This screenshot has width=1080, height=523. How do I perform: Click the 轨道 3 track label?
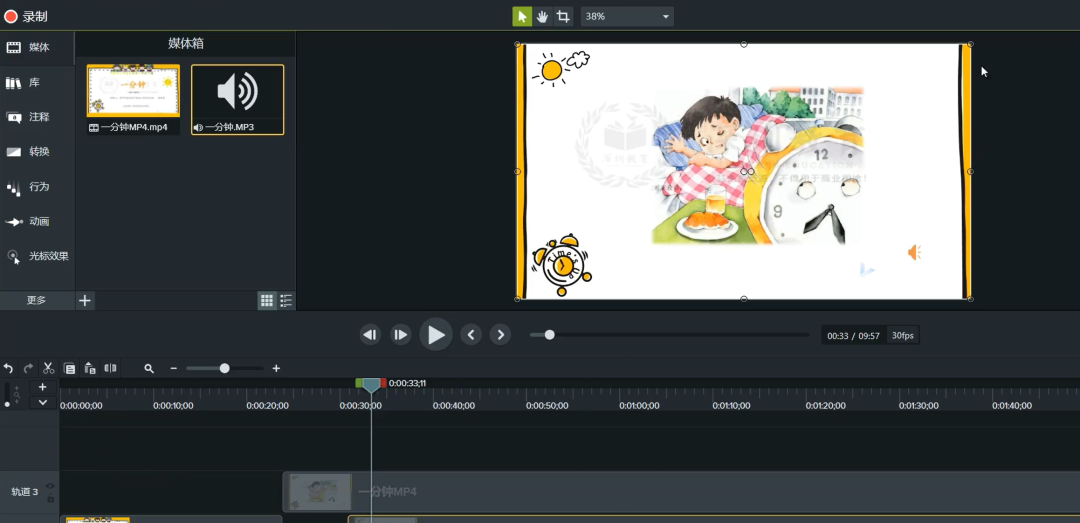point(25,492)
